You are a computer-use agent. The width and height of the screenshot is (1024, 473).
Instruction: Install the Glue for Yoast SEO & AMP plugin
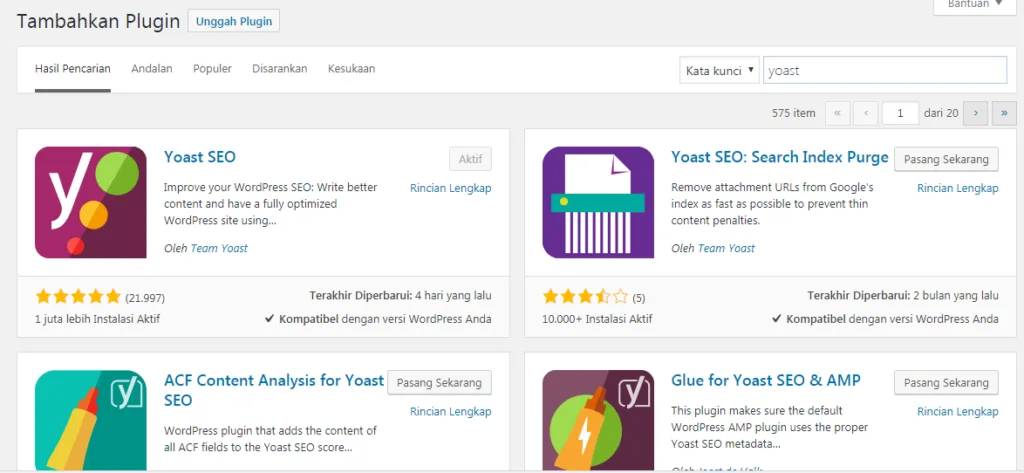[946, 383]
